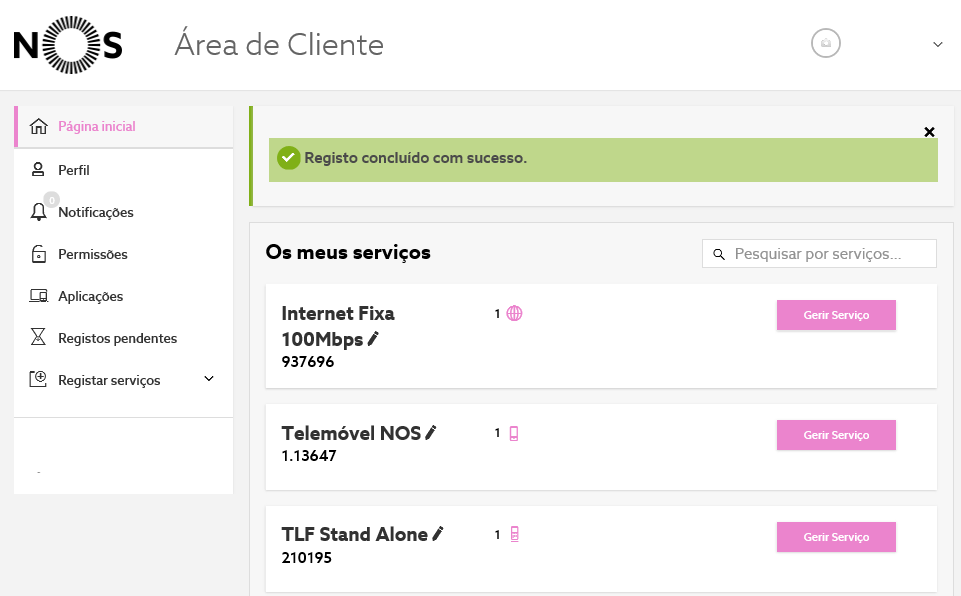Viewport: 961px width, 596px height.
Task: Click the Permissões padlock icon
Action: click(x=39, y=254)
